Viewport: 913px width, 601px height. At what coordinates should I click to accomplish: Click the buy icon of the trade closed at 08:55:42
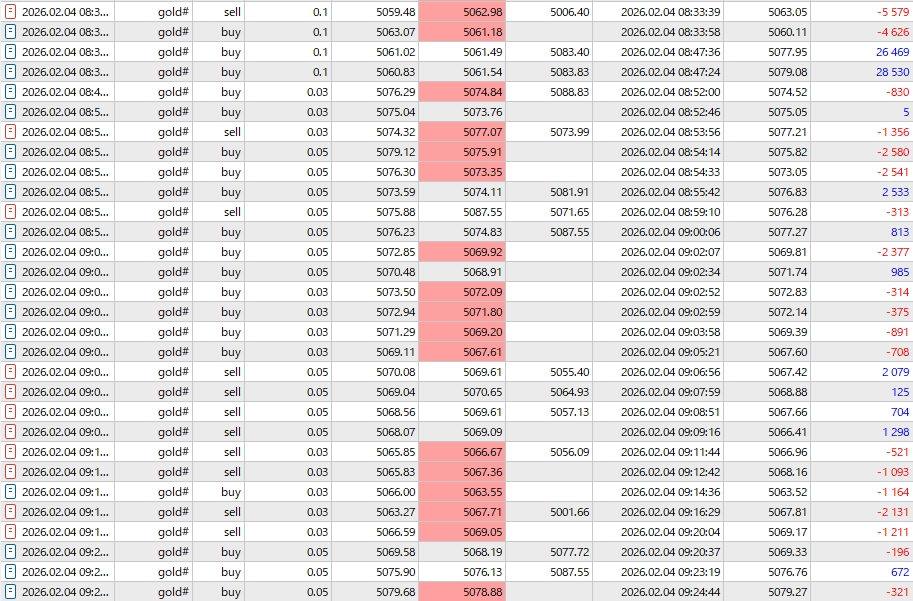click(10, 192)
